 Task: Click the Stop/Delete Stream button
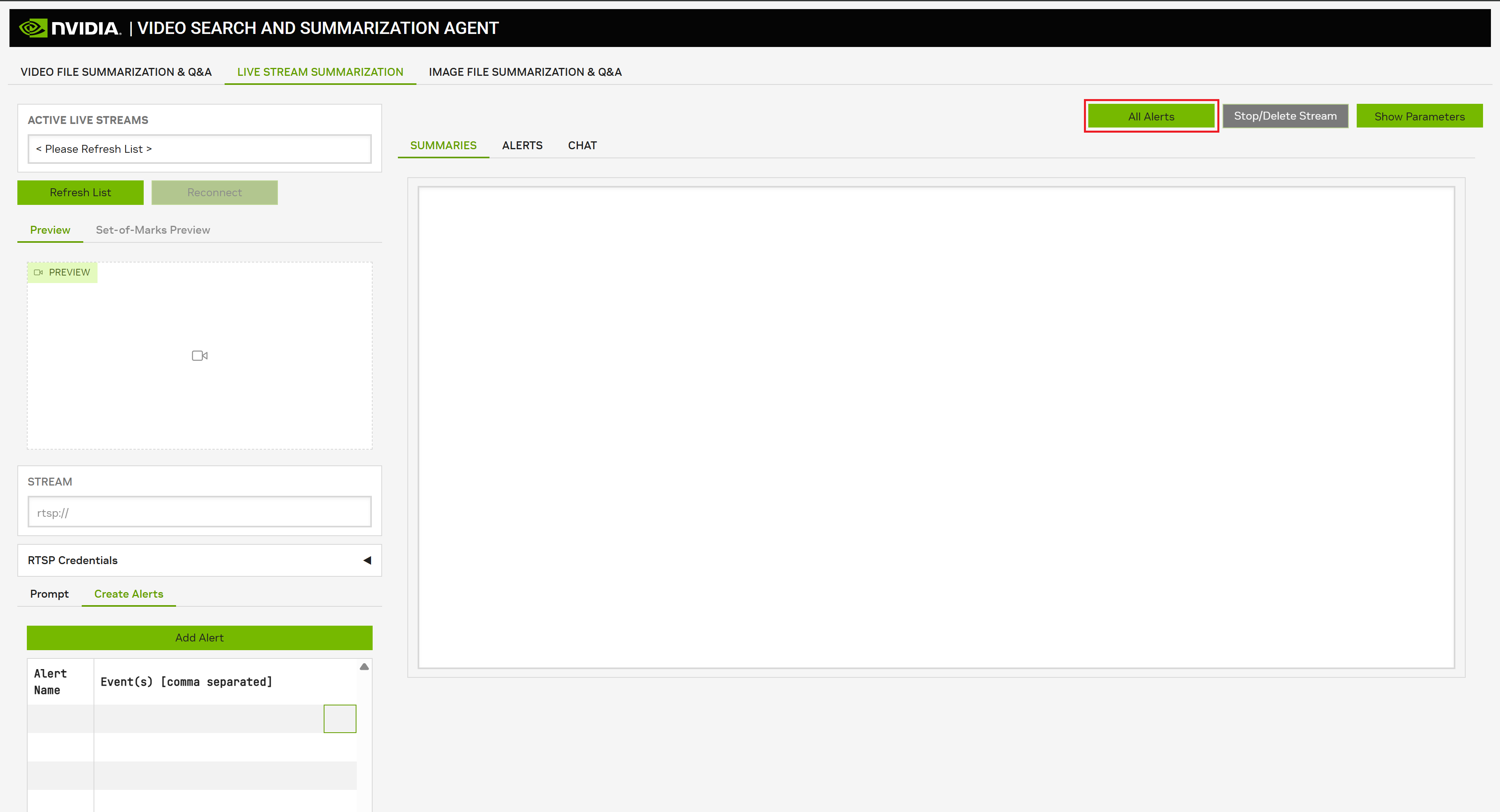click(1284, 116)
